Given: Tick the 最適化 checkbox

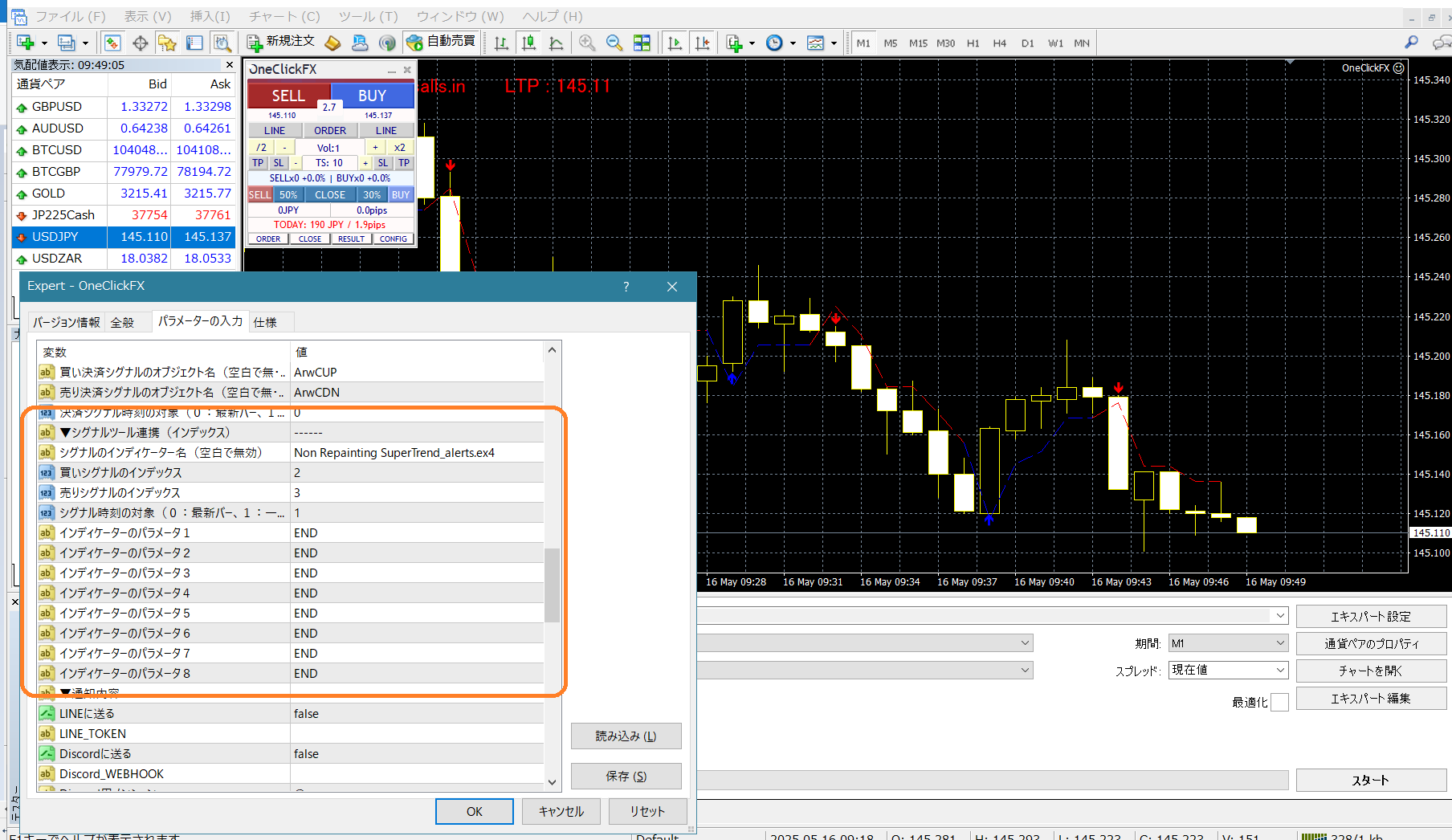Looking at the screenshot, I should (1280, 702).
